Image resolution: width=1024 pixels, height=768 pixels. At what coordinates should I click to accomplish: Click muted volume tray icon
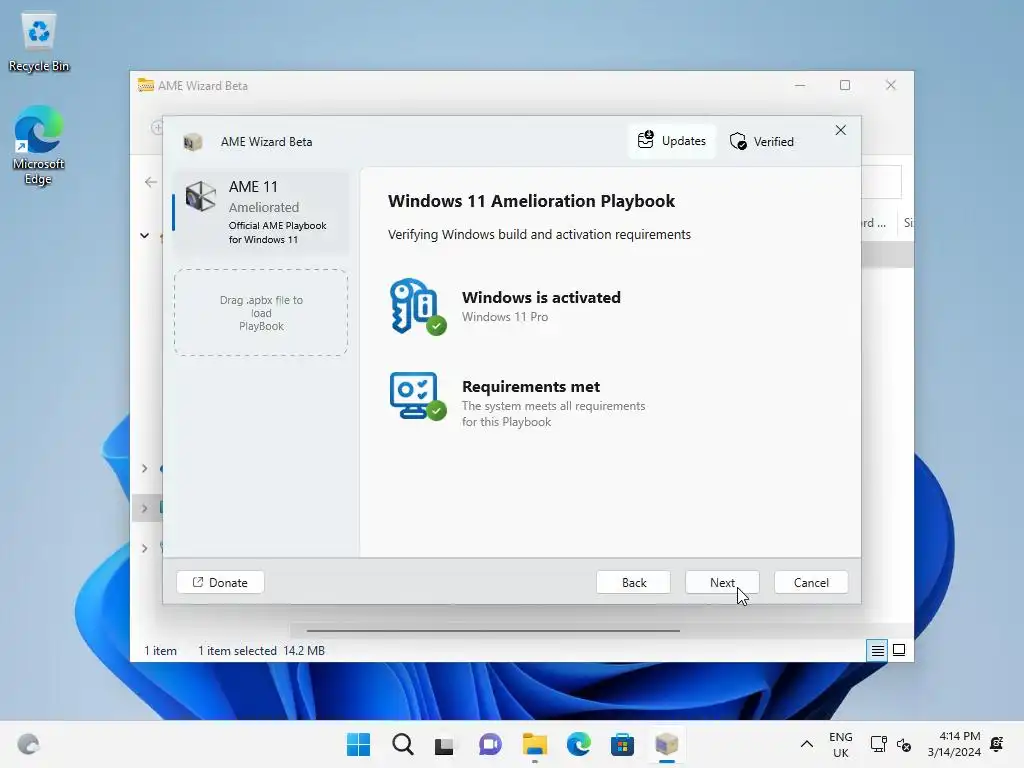[x=904, y=744]
